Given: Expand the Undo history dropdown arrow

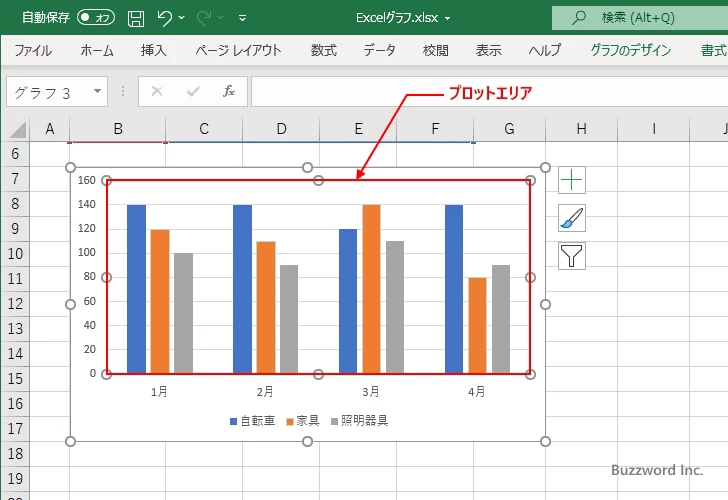Looking at the screenshot, I should (182, 18).
